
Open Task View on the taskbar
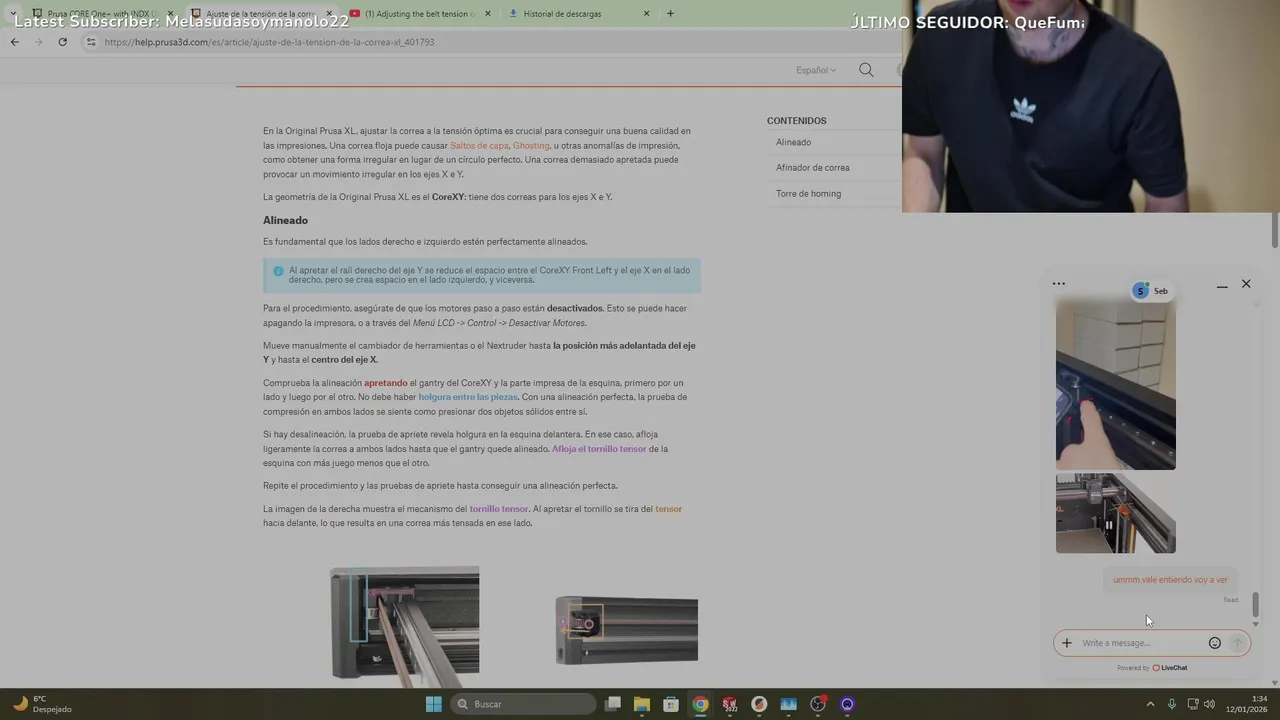(x=613, y=704)
